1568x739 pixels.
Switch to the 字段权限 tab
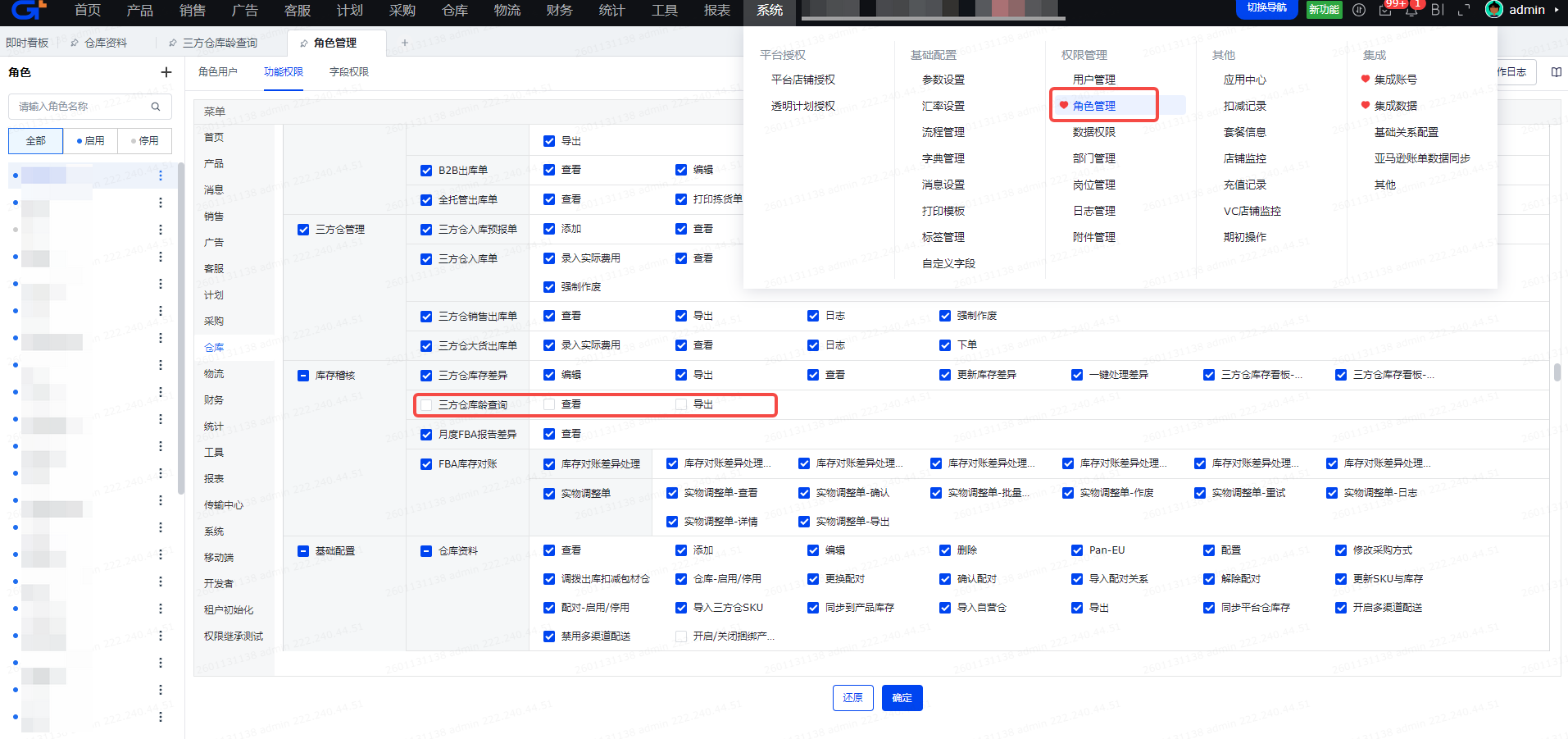pos(348,72)
